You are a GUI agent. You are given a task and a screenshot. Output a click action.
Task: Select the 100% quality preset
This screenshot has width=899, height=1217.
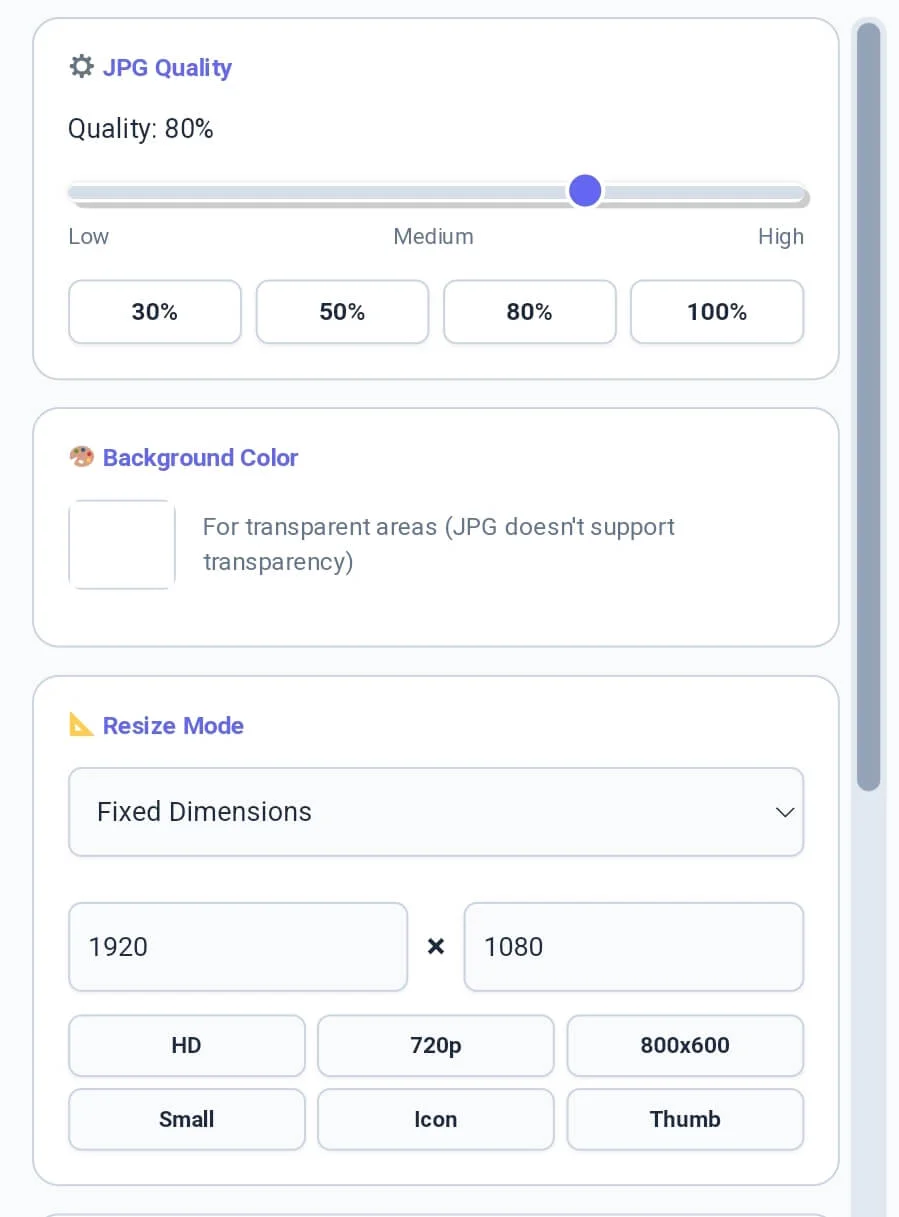pyautogui.click(x=716, y=312)
